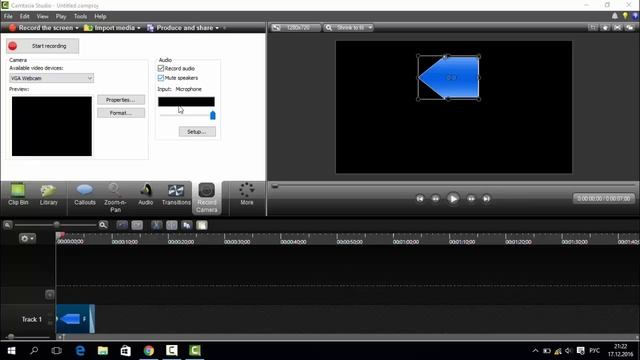Open the Audio tab
Screen dimensions: 640x360
[145, 195]
